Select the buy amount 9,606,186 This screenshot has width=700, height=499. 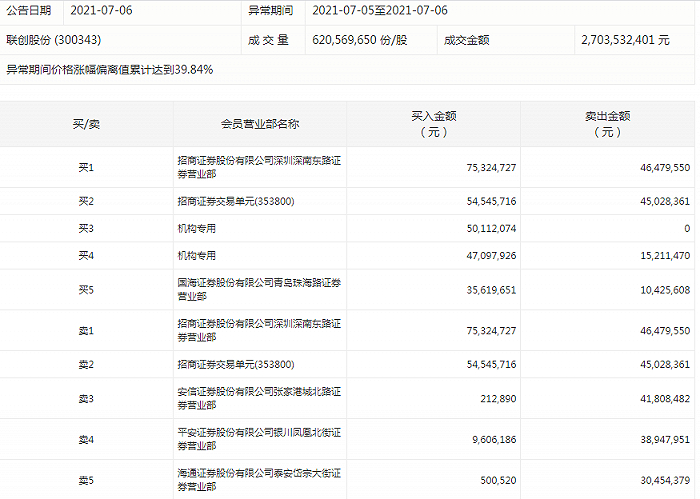coord(494,440)
